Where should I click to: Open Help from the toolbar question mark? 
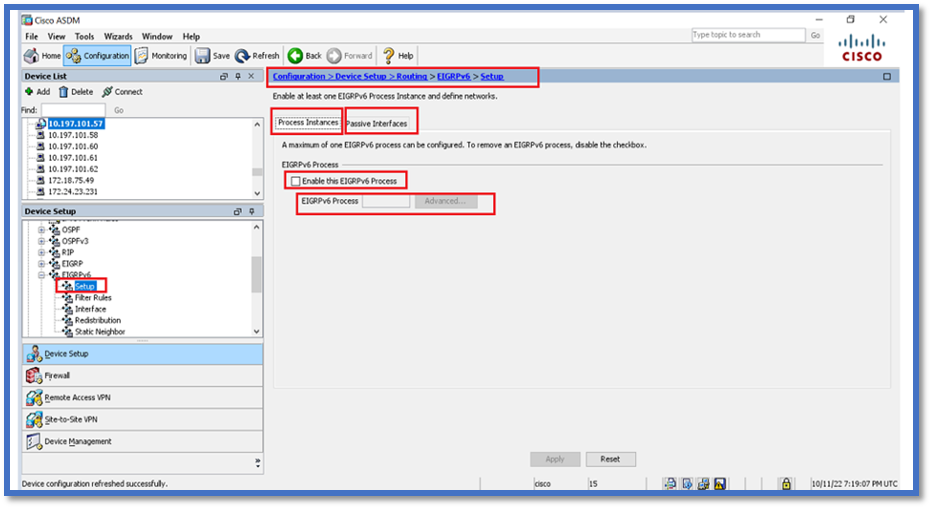click(398, 56)
